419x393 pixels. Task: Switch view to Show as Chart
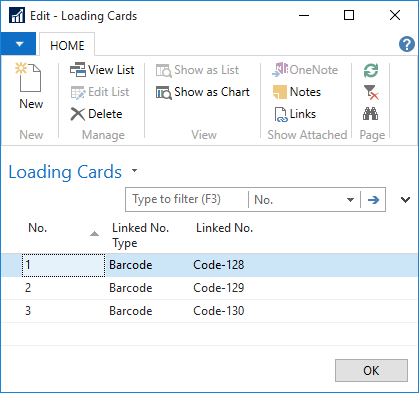[203, 92]
